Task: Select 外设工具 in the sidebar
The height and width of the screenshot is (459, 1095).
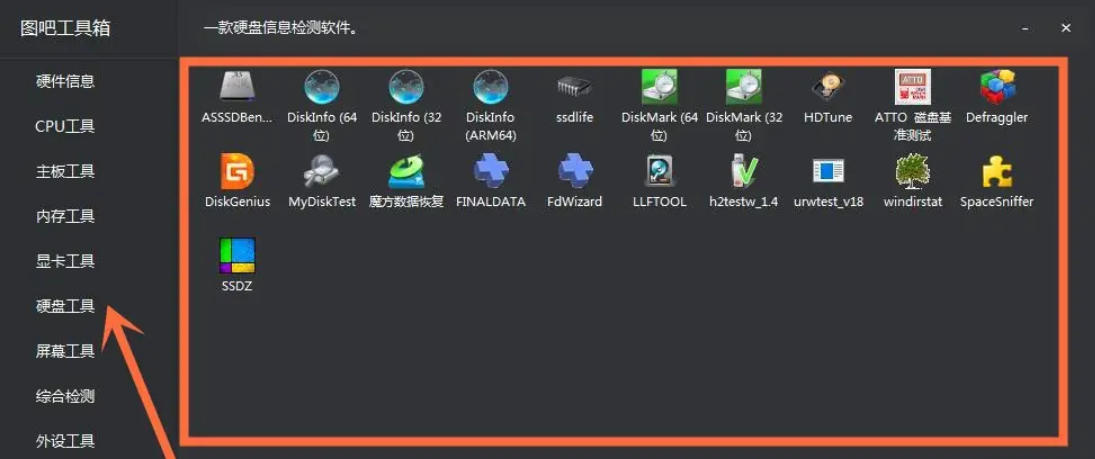Action: pos(65,441)
